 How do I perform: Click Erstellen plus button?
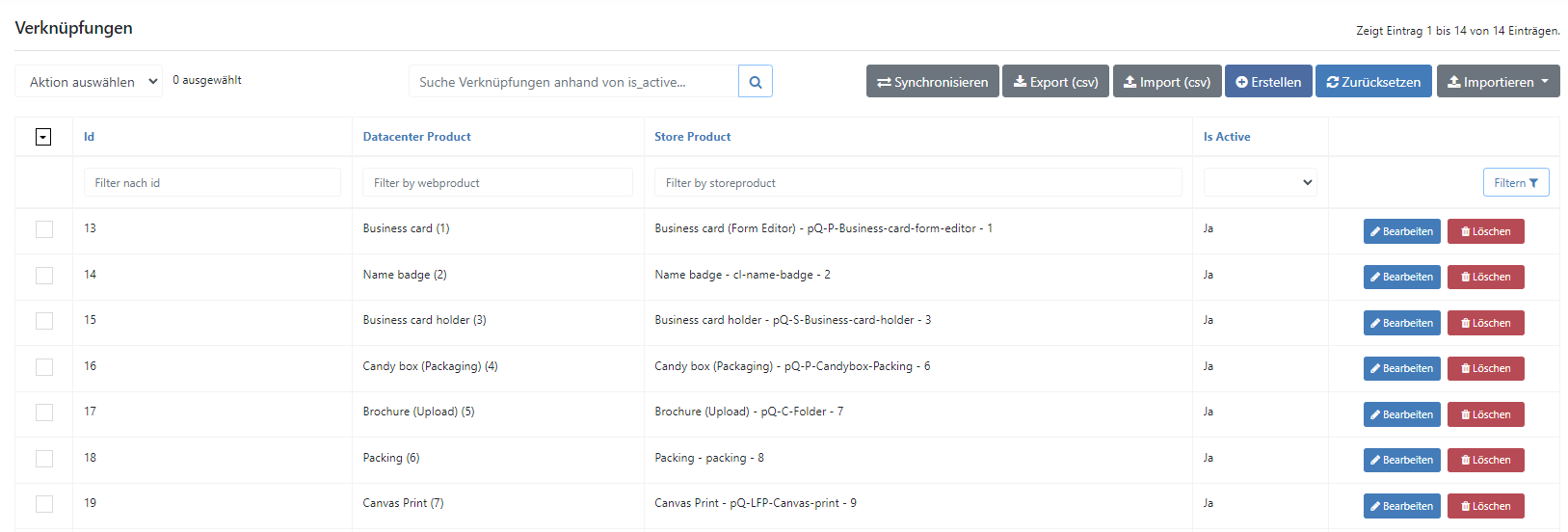(x=1268, y=82)
